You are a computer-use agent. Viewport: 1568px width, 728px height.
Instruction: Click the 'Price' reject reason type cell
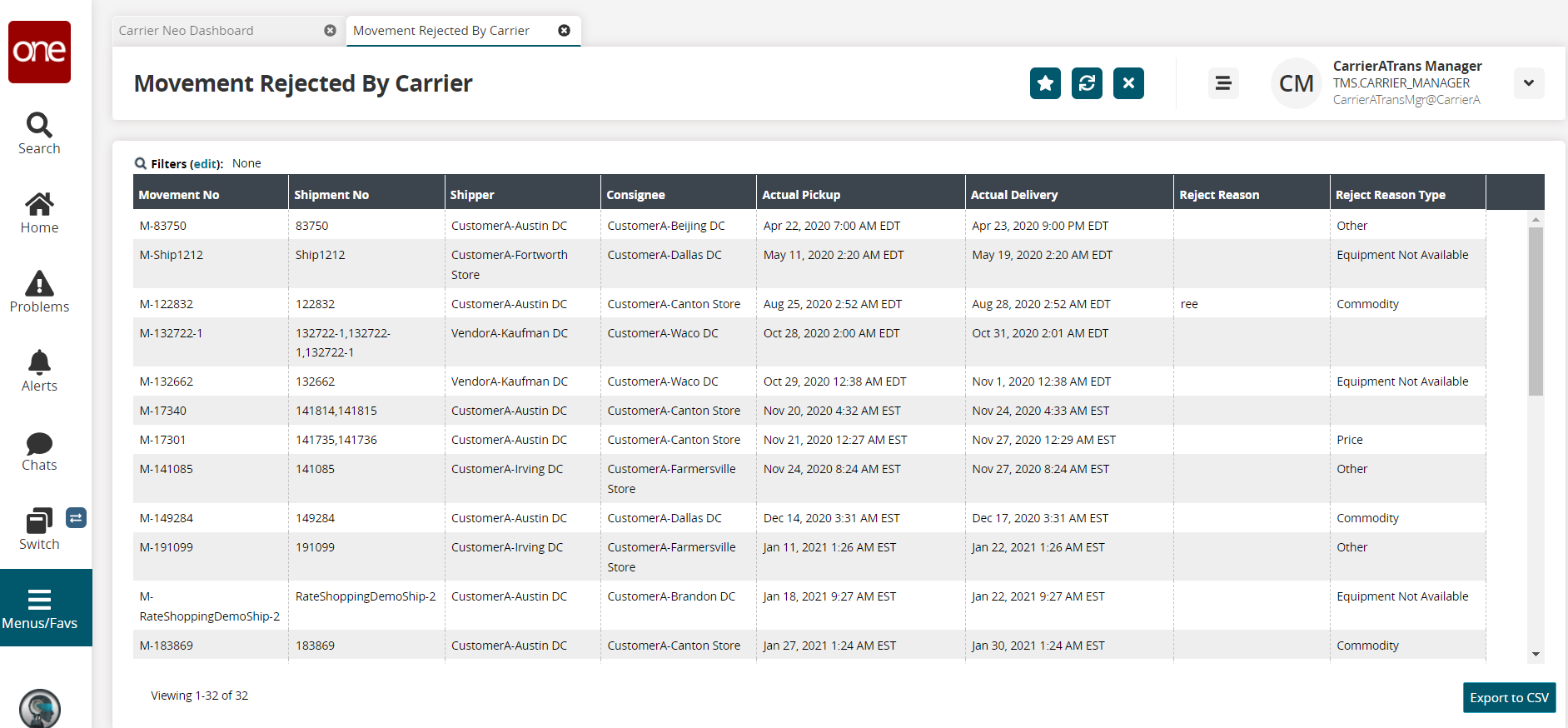1408,439
